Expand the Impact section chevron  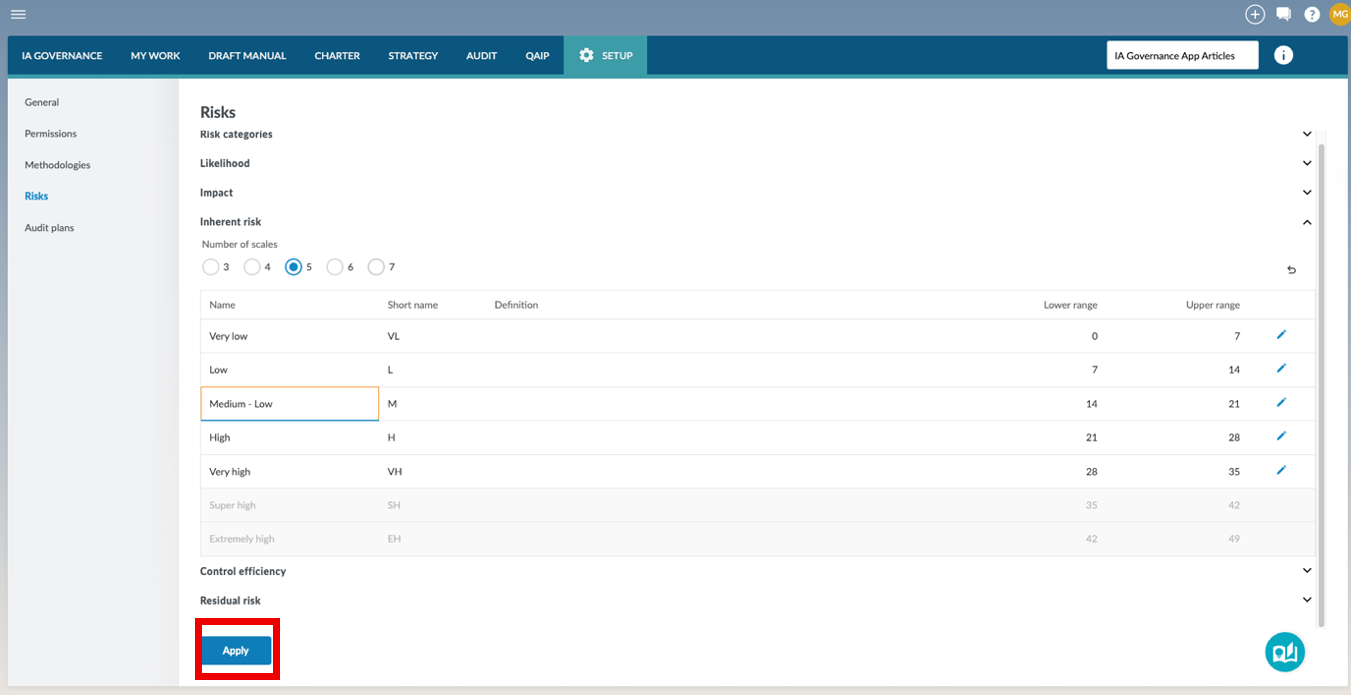(1307, 193)
